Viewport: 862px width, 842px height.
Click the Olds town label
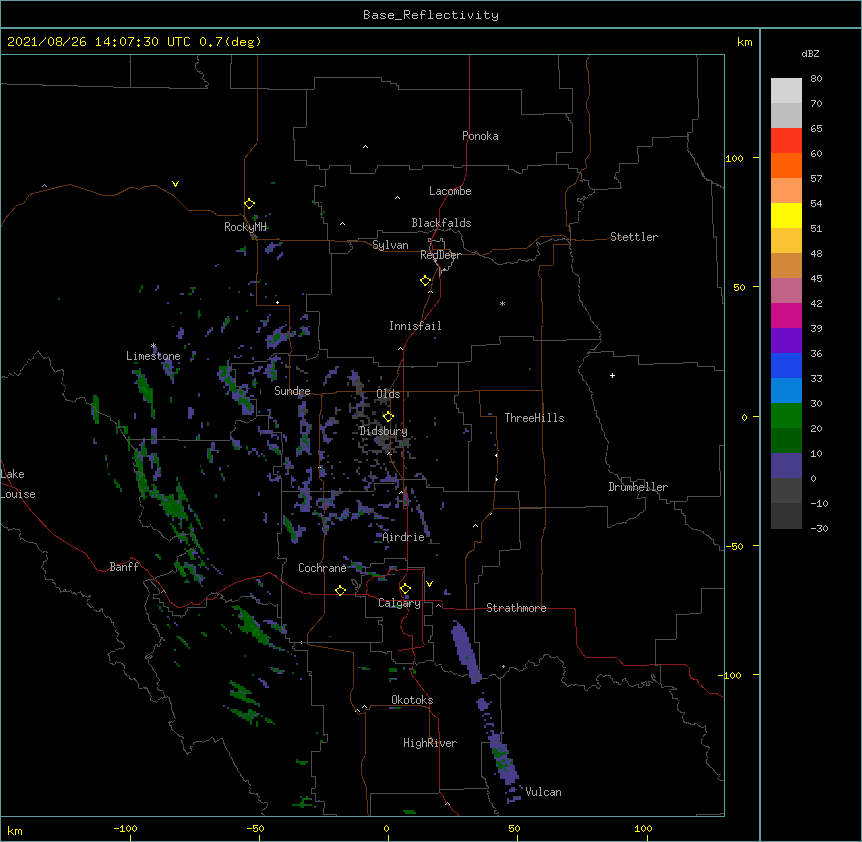point(388,394)
